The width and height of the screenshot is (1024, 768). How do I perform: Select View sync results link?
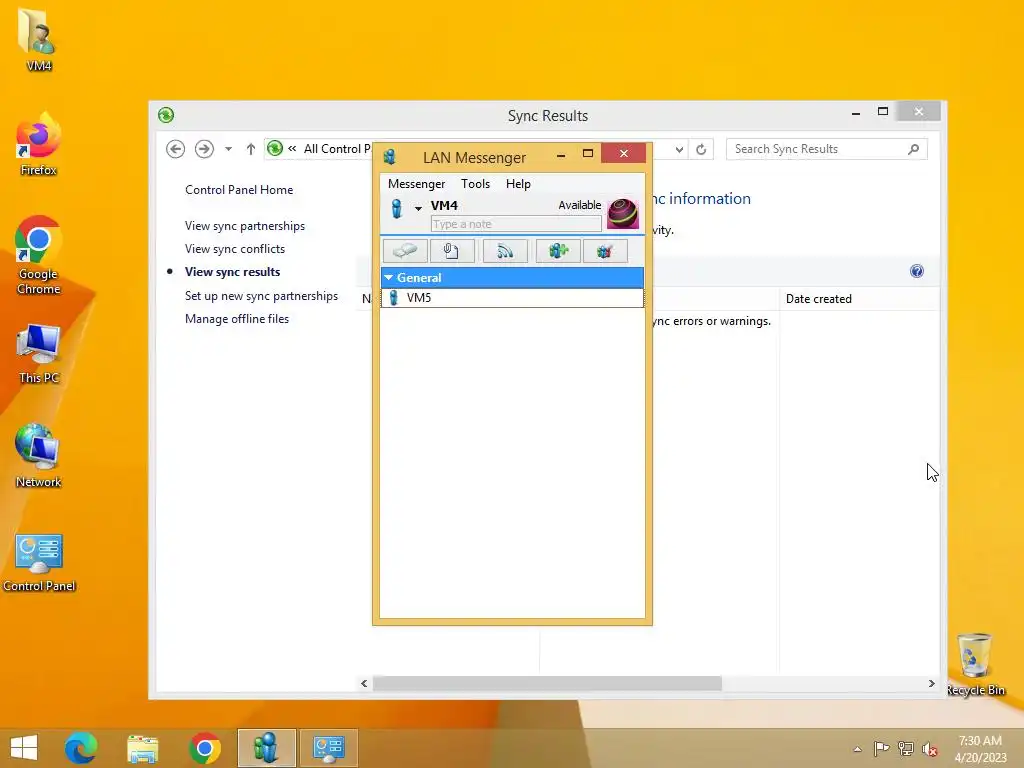232,272
